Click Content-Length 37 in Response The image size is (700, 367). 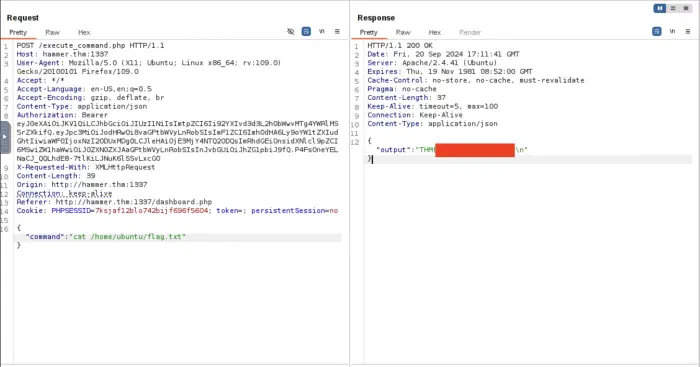tap(407, 98)
